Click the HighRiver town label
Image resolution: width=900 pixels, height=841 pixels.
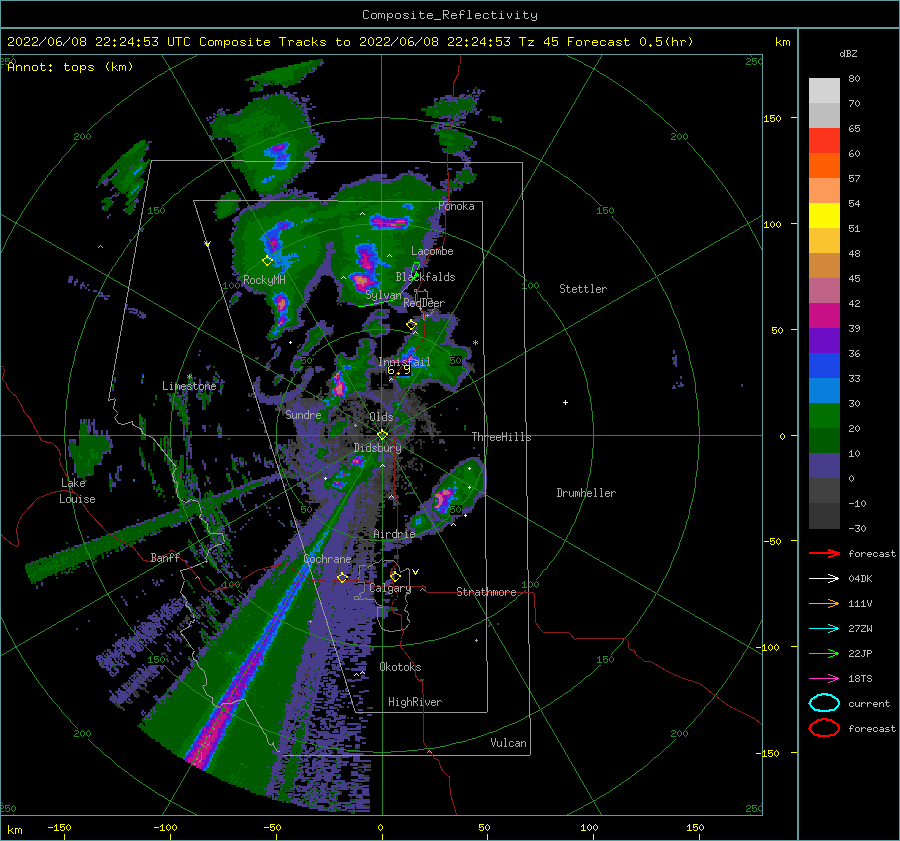coord(415,702)
